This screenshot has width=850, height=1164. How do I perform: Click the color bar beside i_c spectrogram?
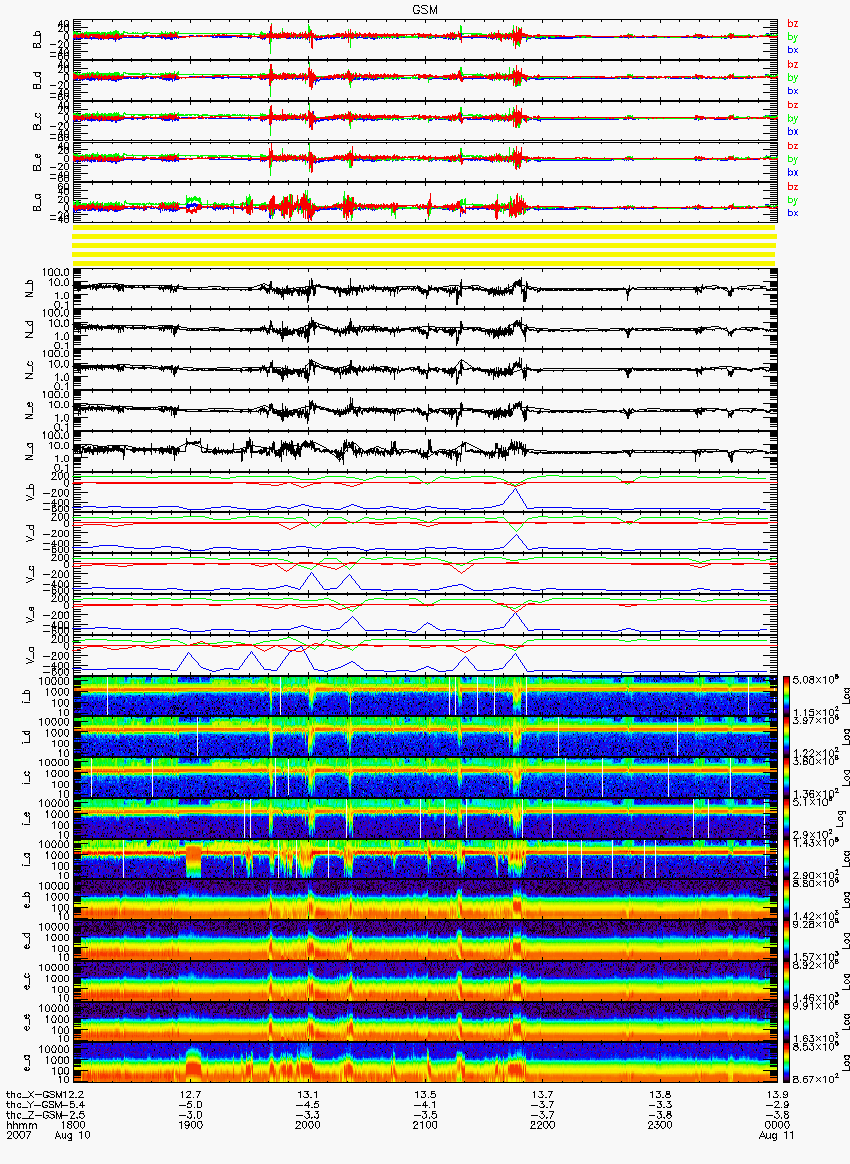pos(786,778)
